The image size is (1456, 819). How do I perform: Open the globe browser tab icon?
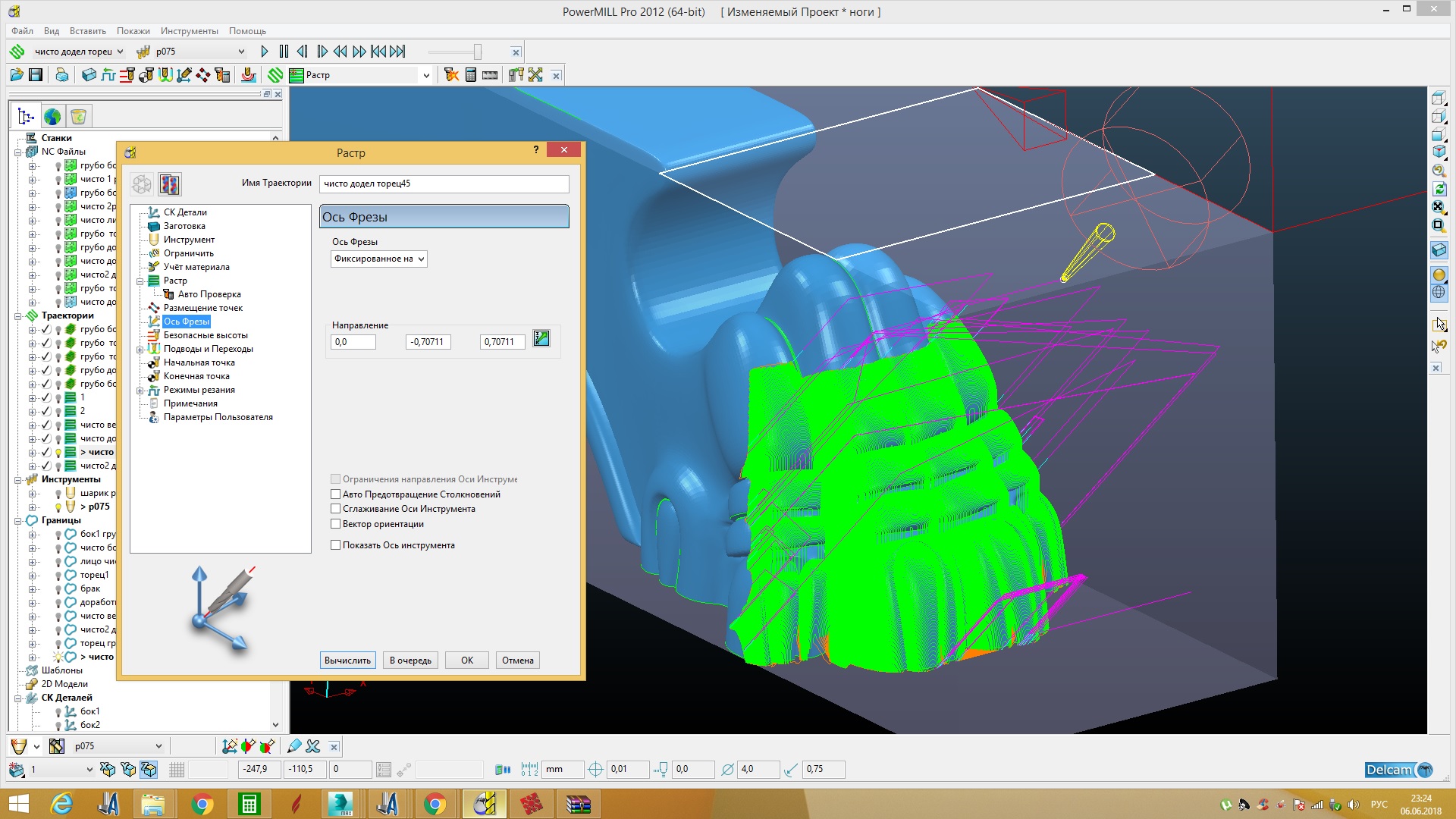click(x=52, y=116)
